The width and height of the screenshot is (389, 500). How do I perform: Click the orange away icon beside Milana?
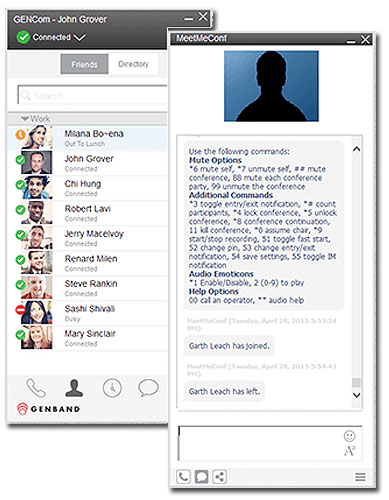click(20, 135)
